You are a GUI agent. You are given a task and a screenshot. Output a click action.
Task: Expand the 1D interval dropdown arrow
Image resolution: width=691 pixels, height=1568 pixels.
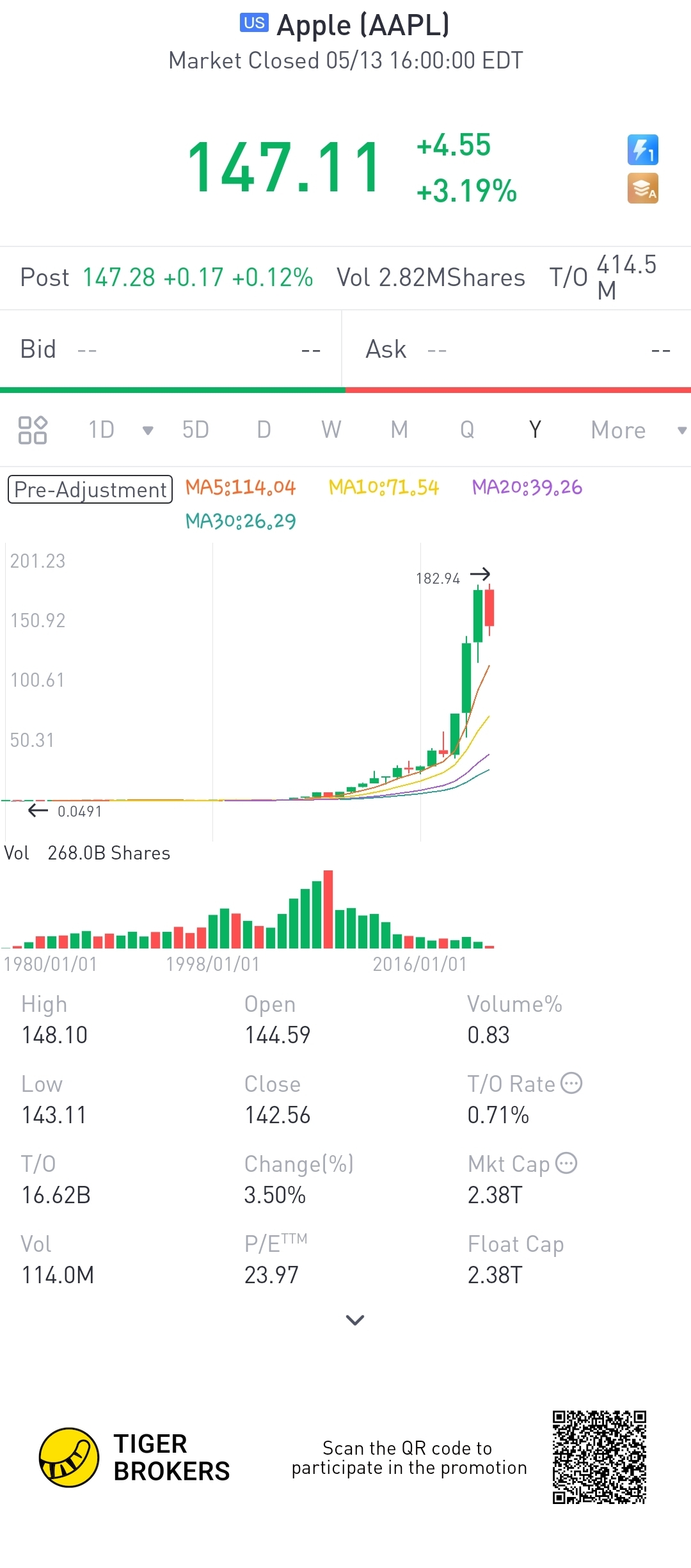pyautogui.click(x=148, y=430)
